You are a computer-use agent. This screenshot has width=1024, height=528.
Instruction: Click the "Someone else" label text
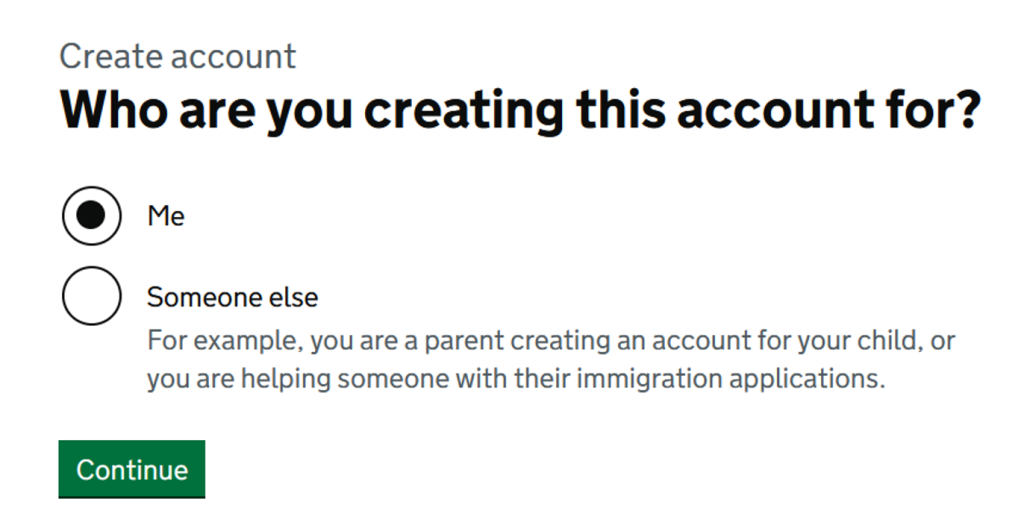click(232, 297)
